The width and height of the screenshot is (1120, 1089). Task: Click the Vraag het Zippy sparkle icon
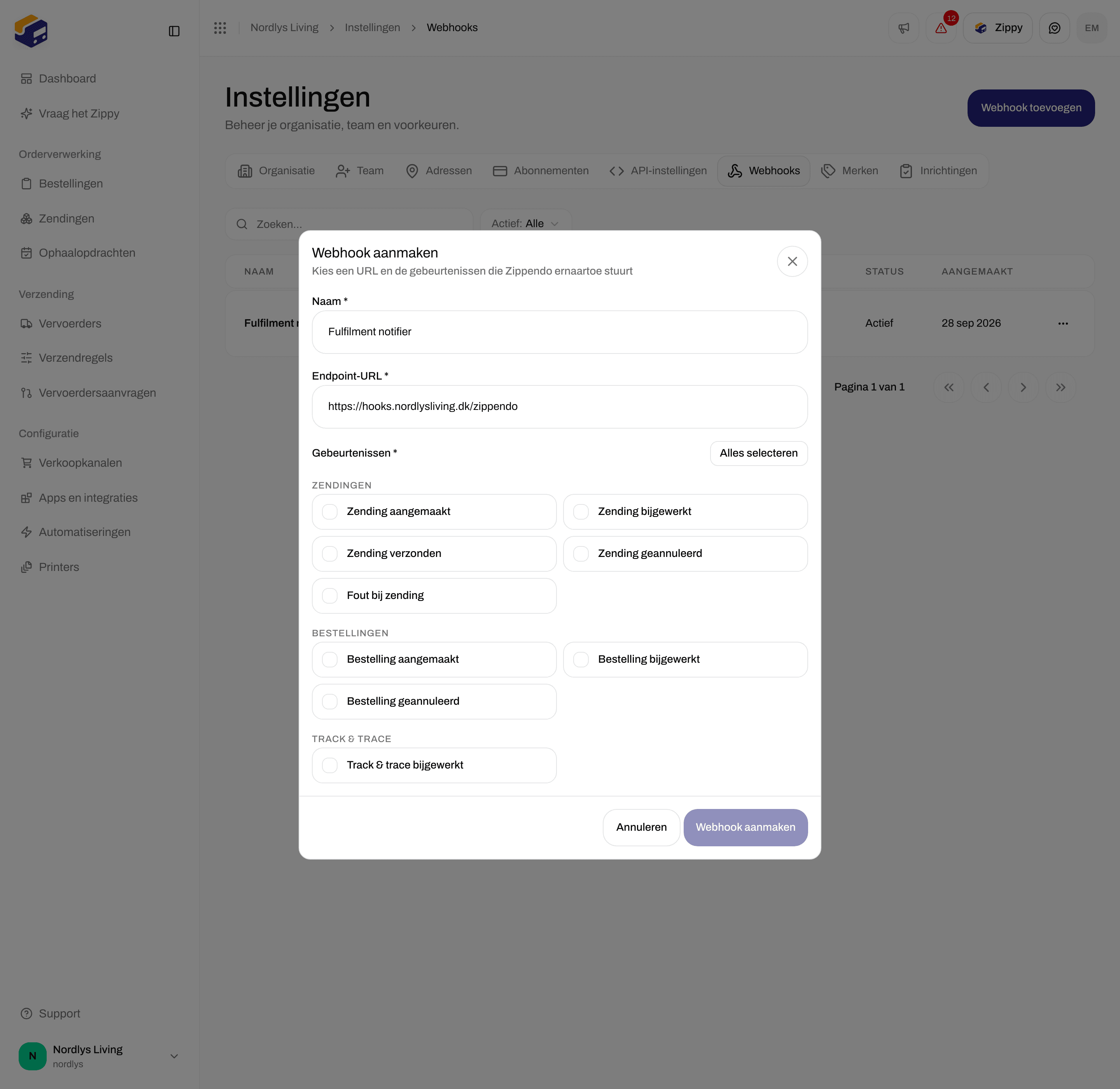pyautogui.click(x=26, y=114)
